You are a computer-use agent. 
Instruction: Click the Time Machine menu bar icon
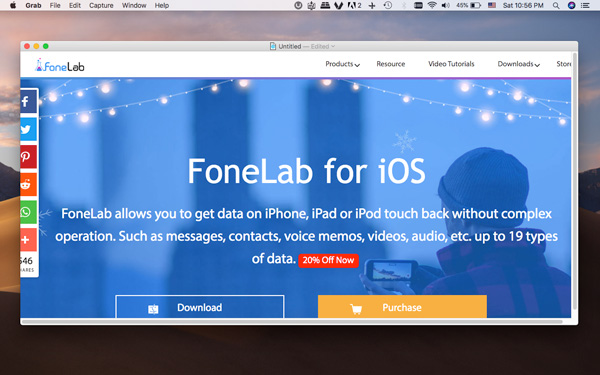(x=388, y=5)
